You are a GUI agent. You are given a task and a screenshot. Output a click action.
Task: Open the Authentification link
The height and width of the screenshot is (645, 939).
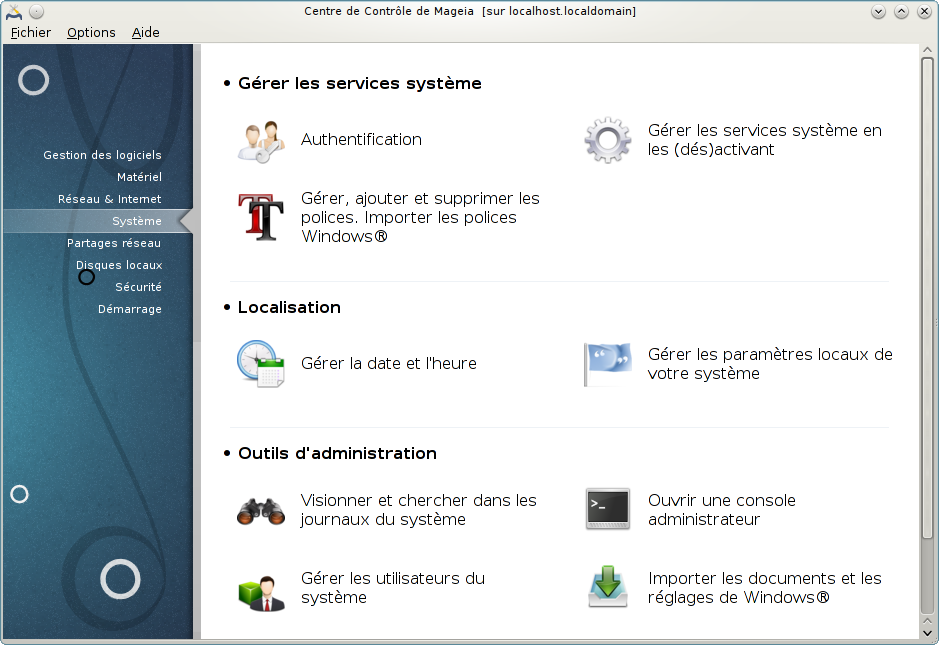[361, 140]
